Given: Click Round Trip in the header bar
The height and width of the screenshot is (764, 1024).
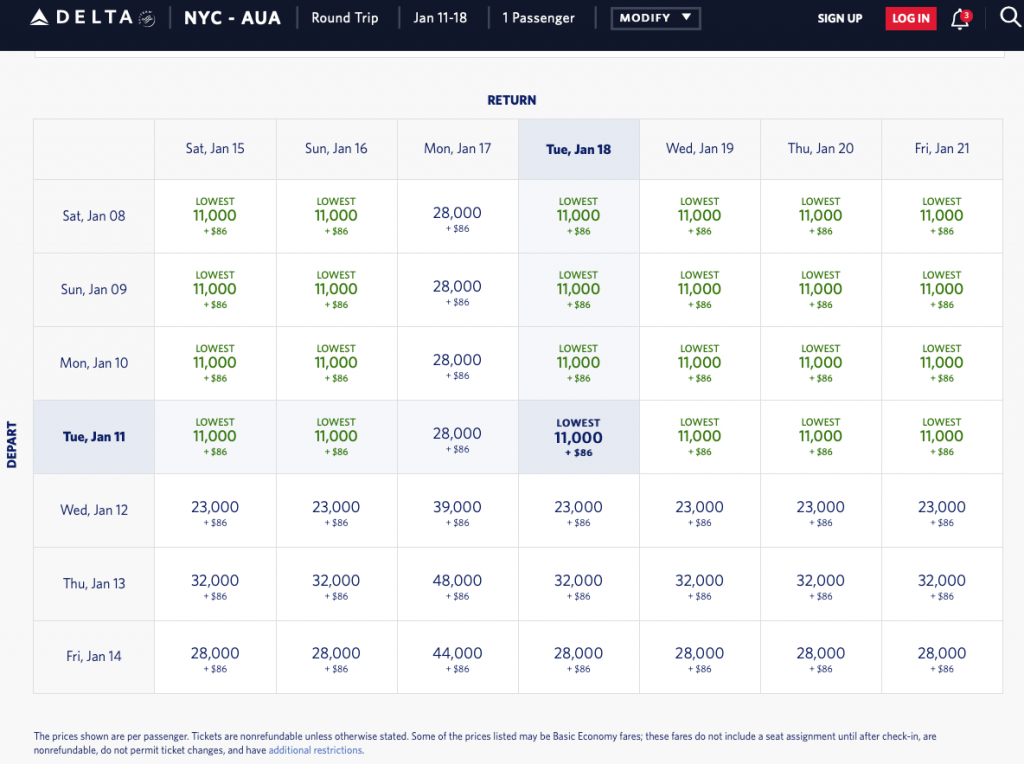Looking at the screenshot, I should click(x=344, y=18).
